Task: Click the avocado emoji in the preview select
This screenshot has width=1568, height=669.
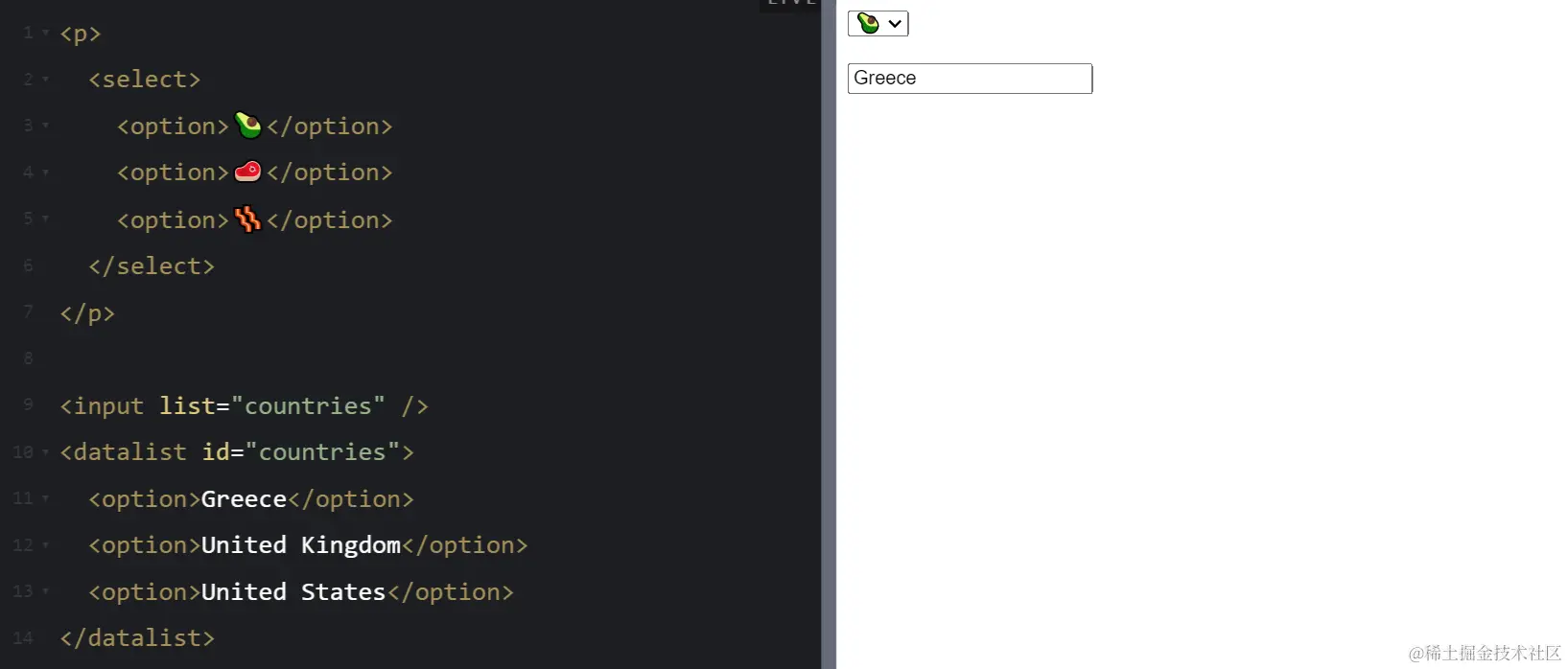Action: [868, 23]
